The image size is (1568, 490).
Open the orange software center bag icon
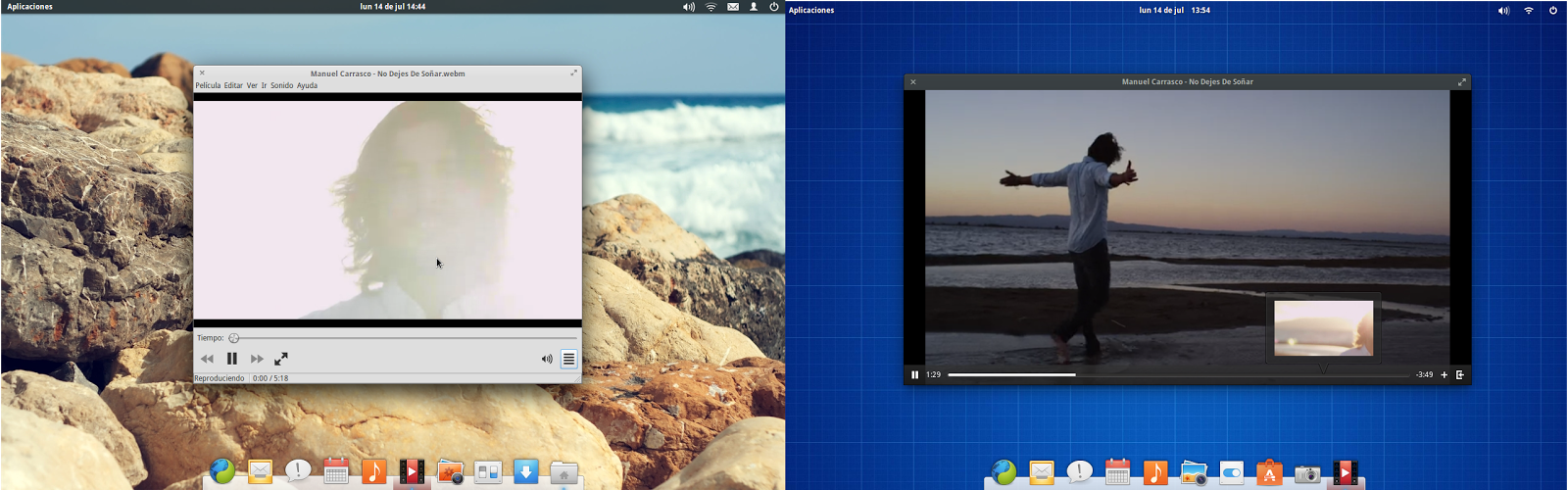point(1269,472)
